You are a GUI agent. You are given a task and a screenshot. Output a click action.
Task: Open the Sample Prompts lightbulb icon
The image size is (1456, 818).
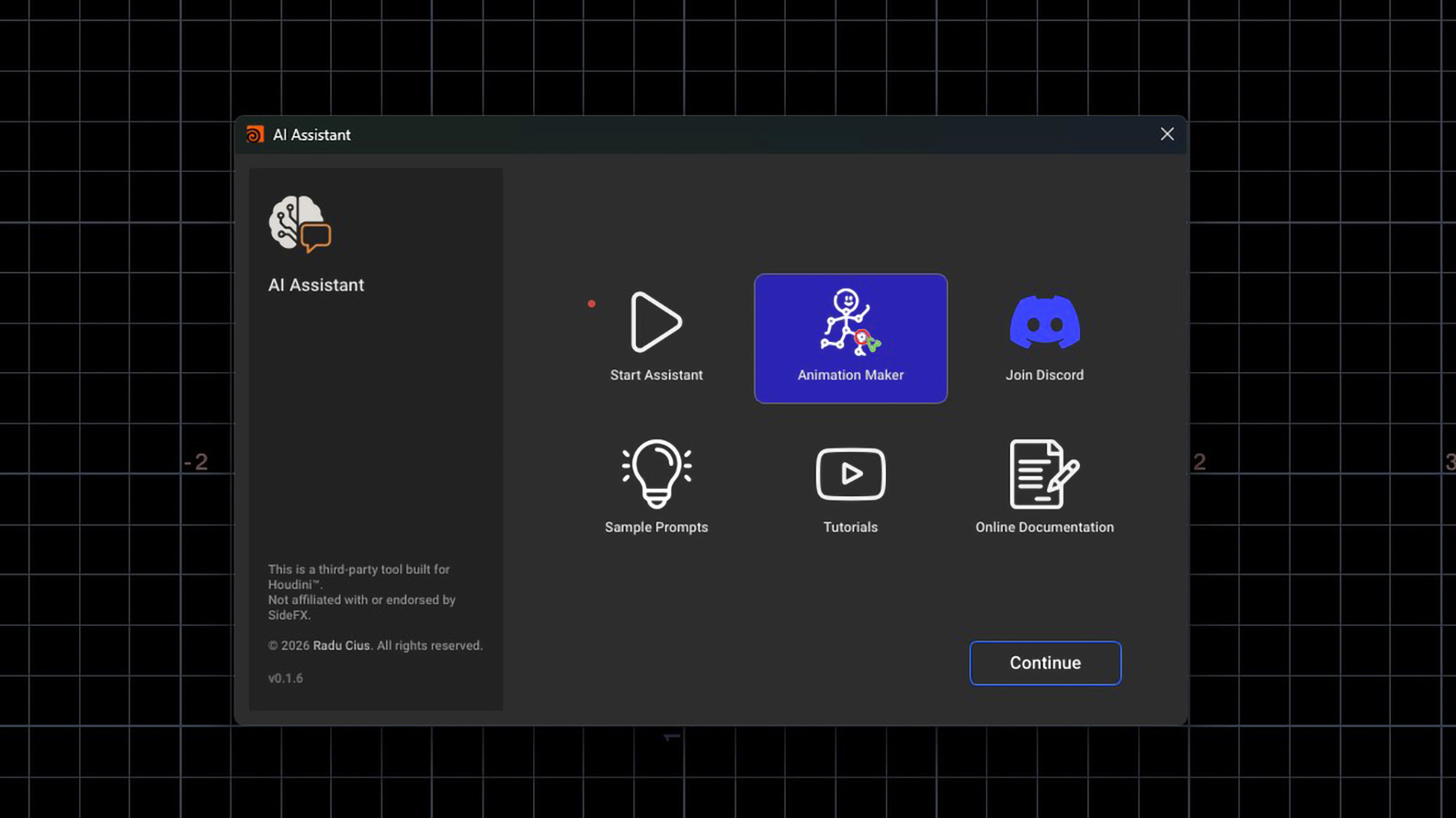click(656, 473)
